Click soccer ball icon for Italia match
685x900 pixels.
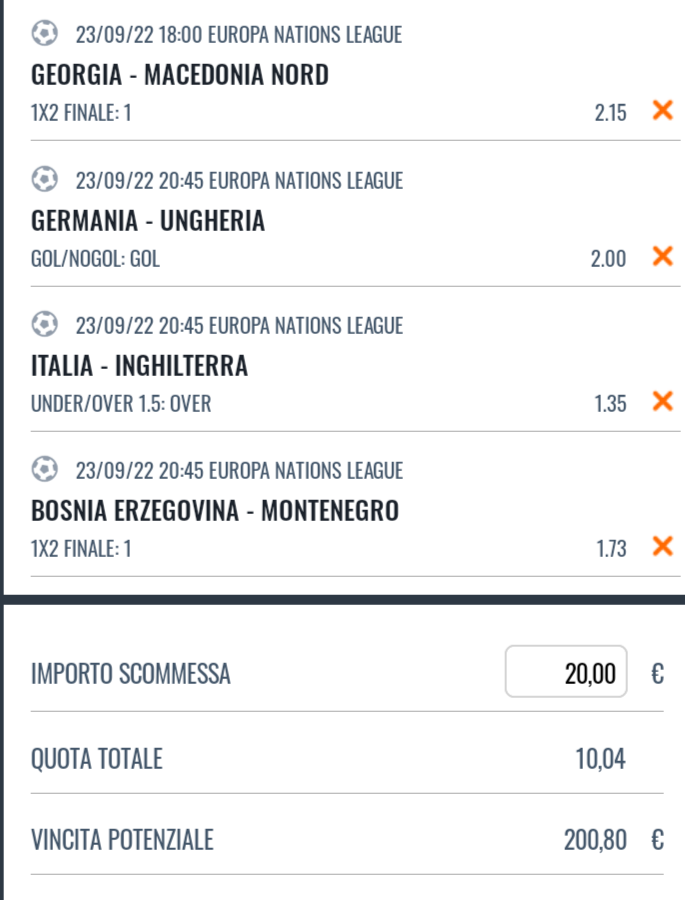(x=44, y=324)
